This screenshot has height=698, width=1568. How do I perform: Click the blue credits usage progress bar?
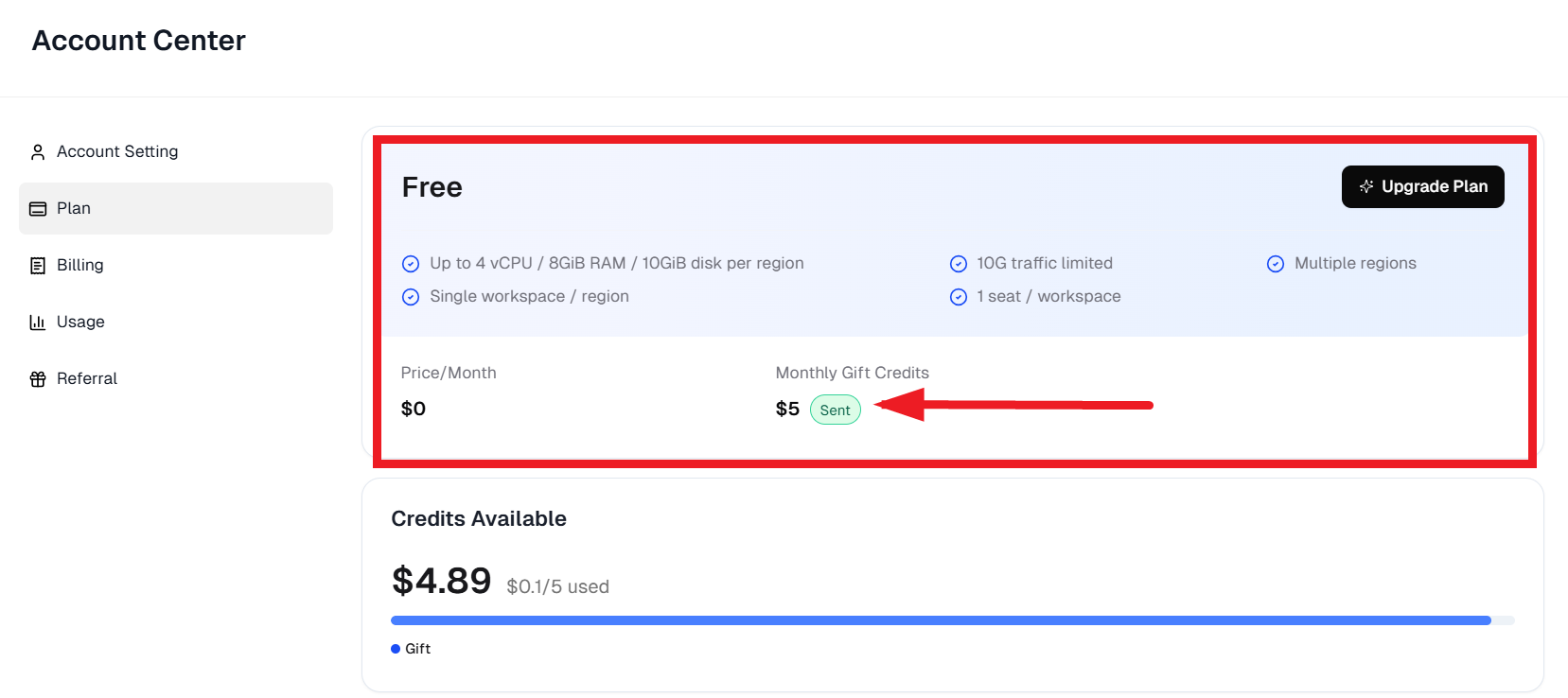pyautogui.click(x=941, y=620)
